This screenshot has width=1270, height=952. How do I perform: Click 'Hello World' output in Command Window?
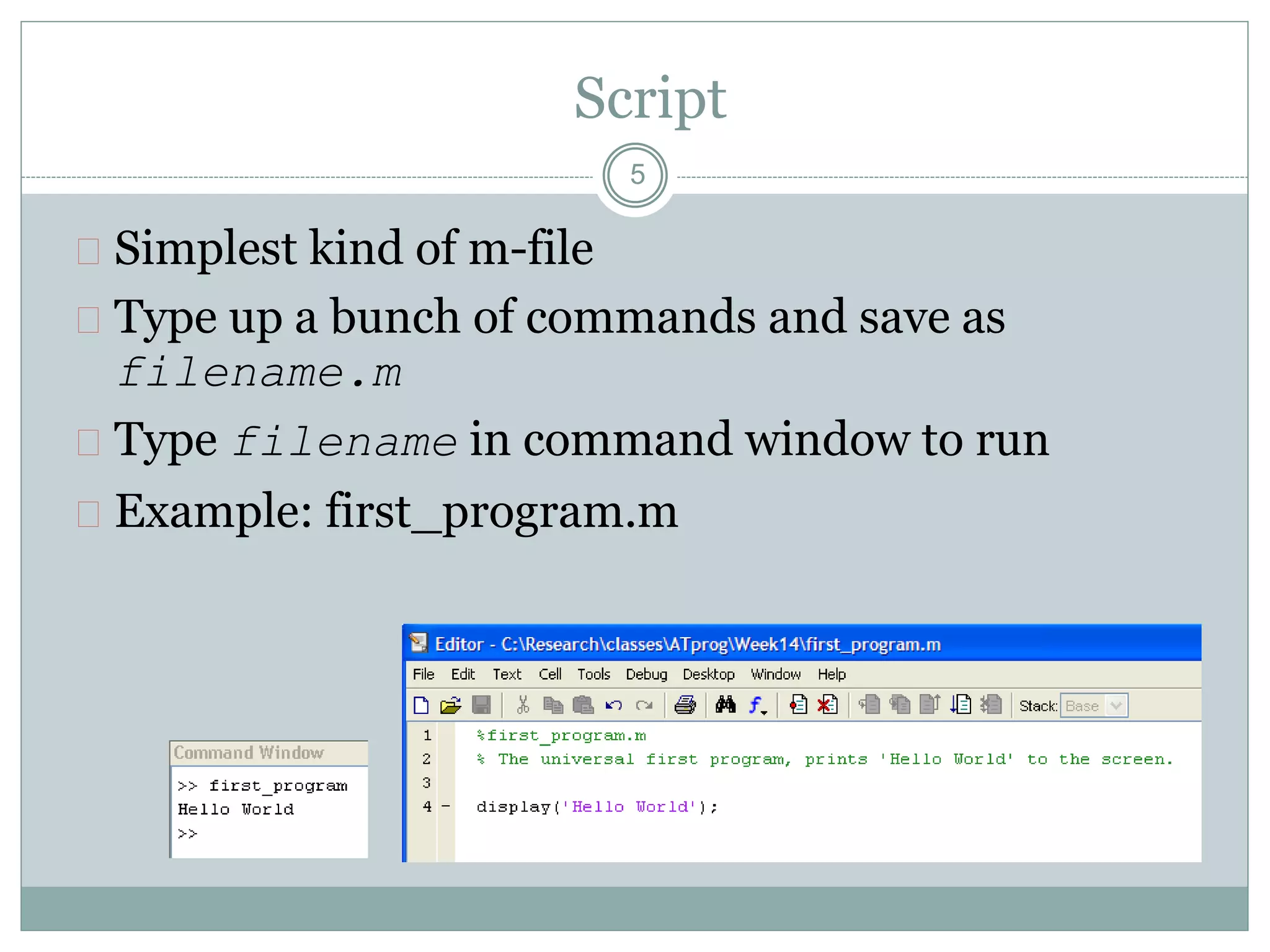pyautogui.click(x=236, y=809)
